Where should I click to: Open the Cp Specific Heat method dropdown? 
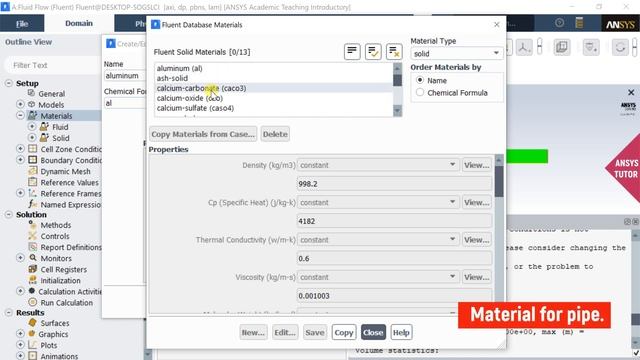(x=378, y=202)
